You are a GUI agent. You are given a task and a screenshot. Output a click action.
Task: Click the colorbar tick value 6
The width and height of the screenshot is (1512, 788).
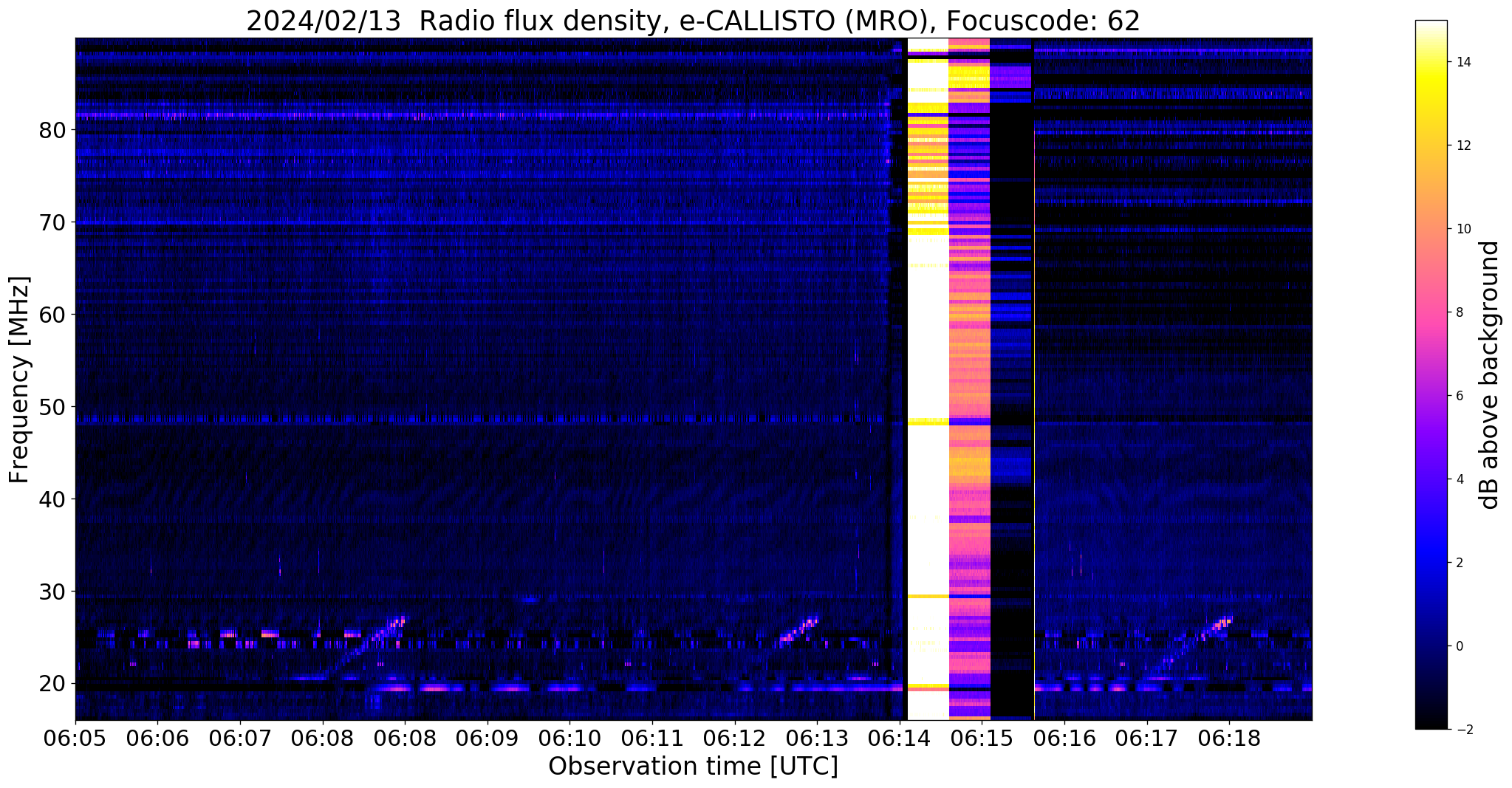[x=1458, y=396]
